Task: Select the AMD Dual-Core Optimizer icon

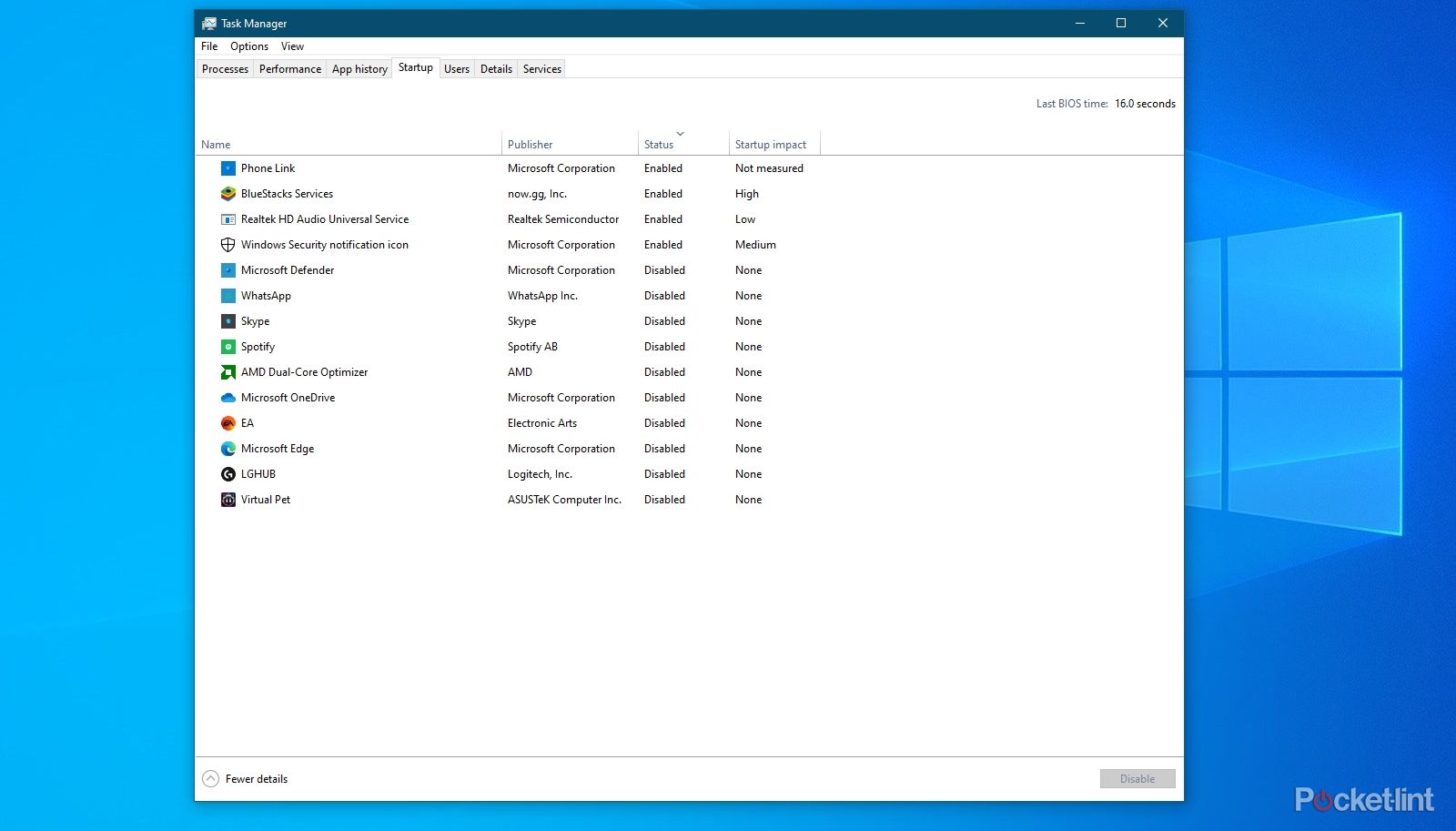Action: coord(228,372)
